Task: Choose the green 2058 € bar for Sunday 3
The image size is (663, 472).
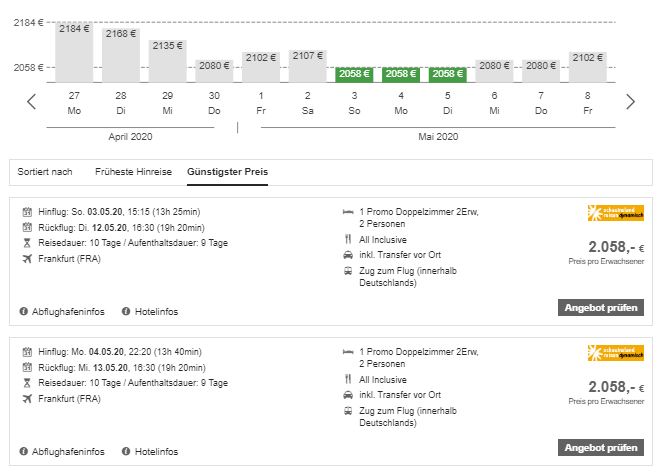Action: point(354,74)
